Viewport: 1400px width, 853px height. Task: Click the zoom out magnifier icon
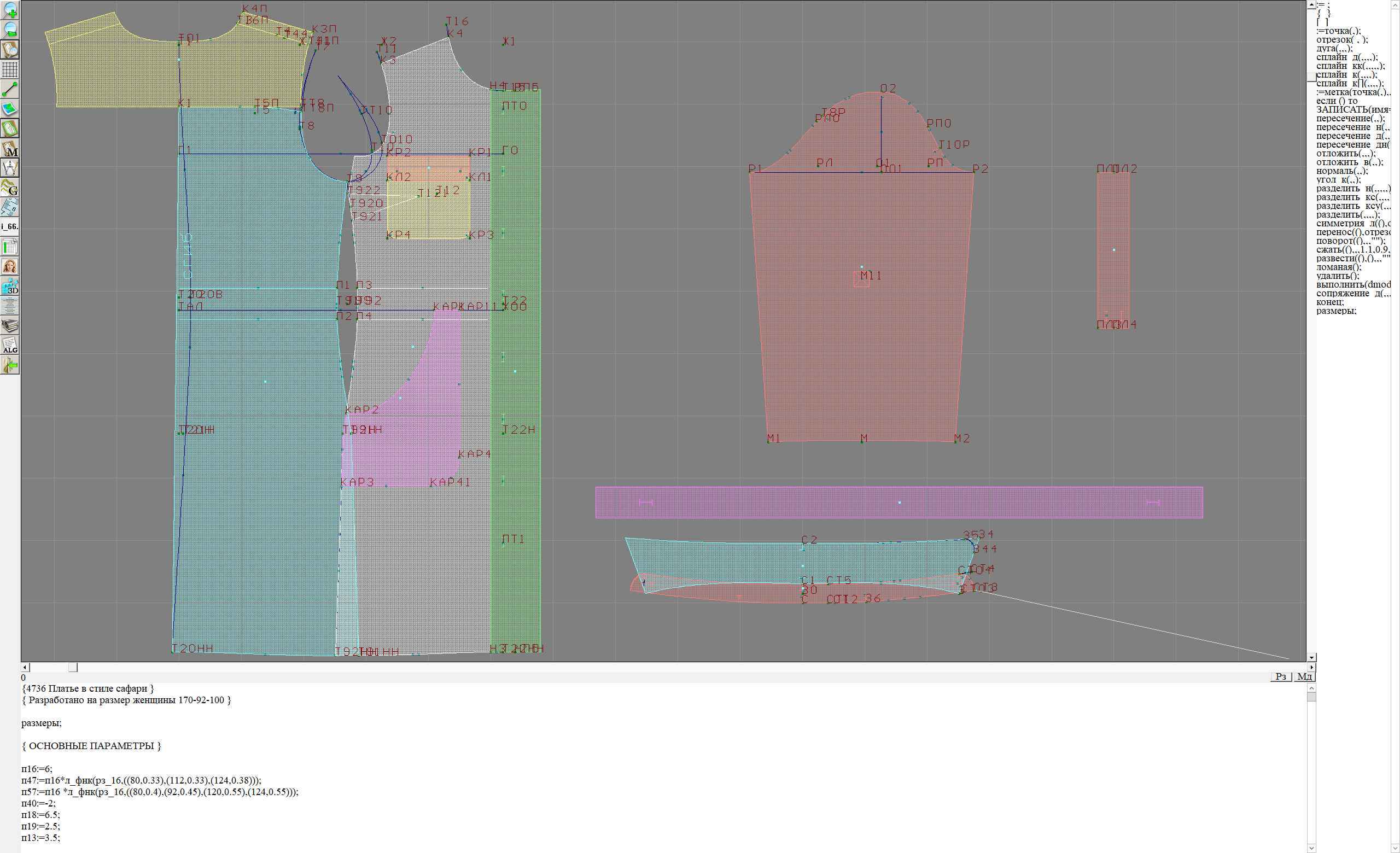coord(10,30)
